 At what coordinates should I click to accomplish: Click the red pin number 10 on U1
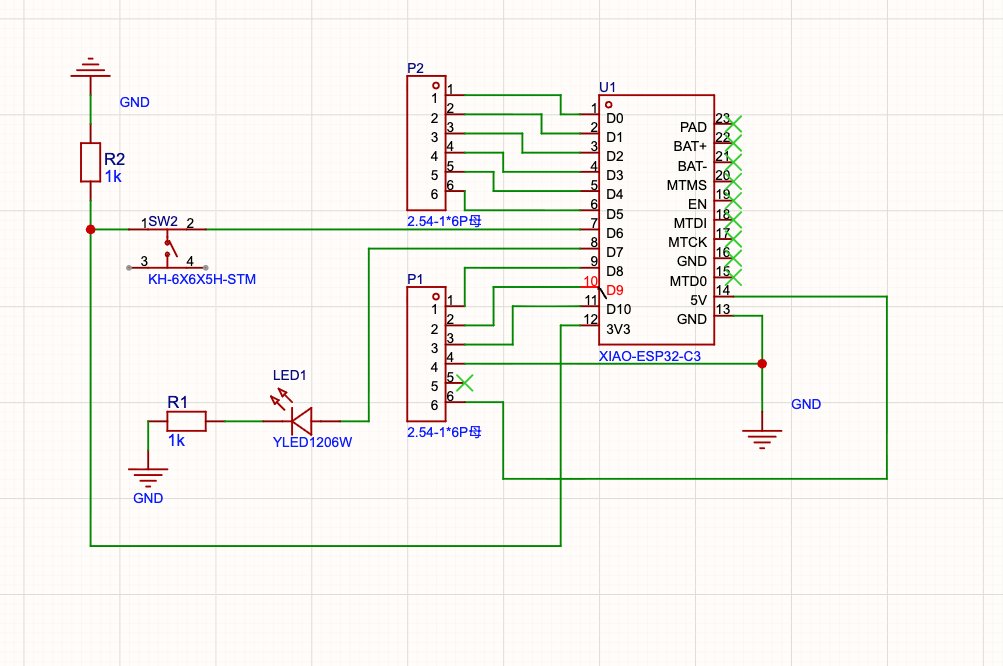[590, 281]
